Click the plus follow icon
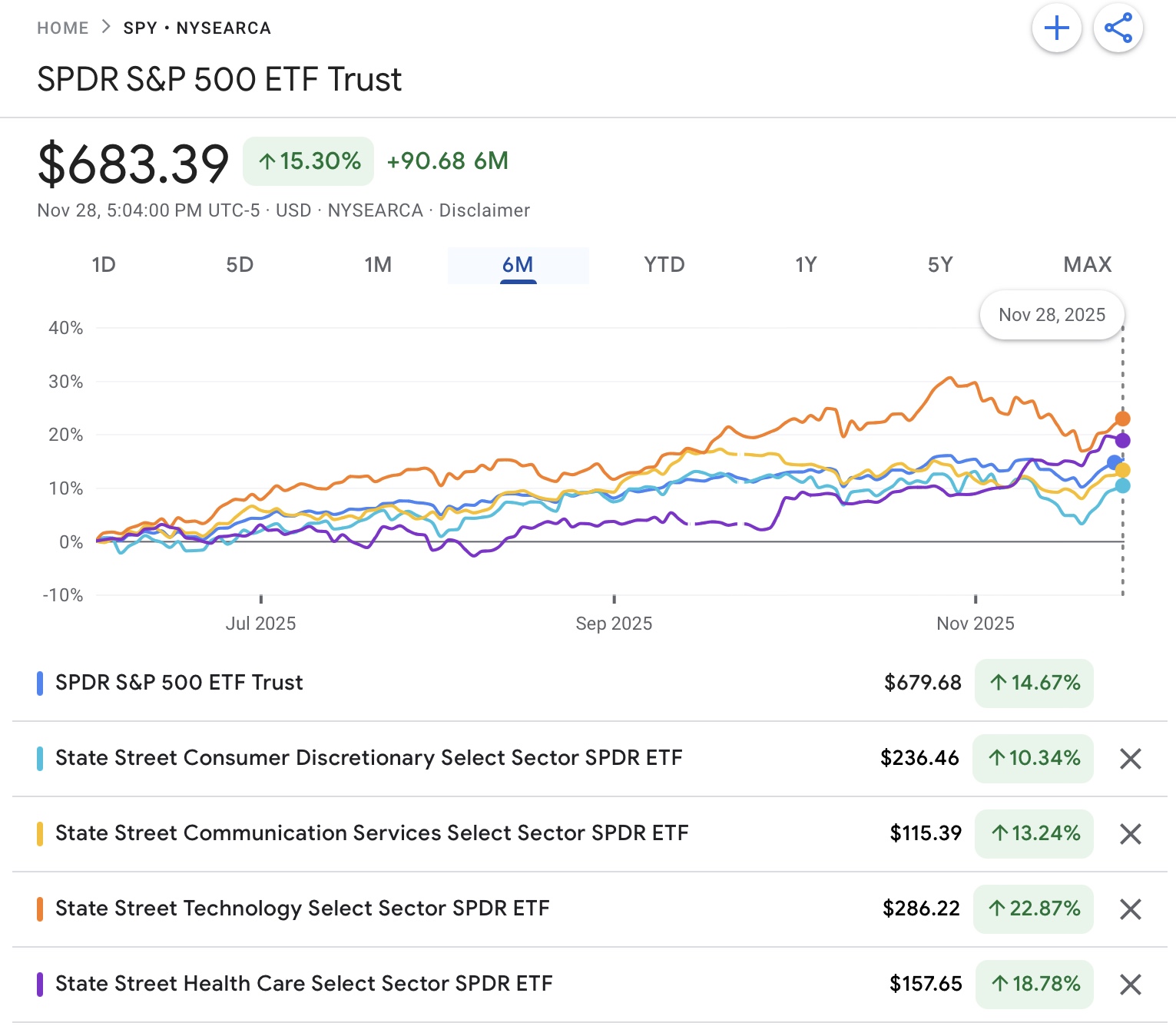Viewport: 1176px width, 1036px height. pos(1056,28)
